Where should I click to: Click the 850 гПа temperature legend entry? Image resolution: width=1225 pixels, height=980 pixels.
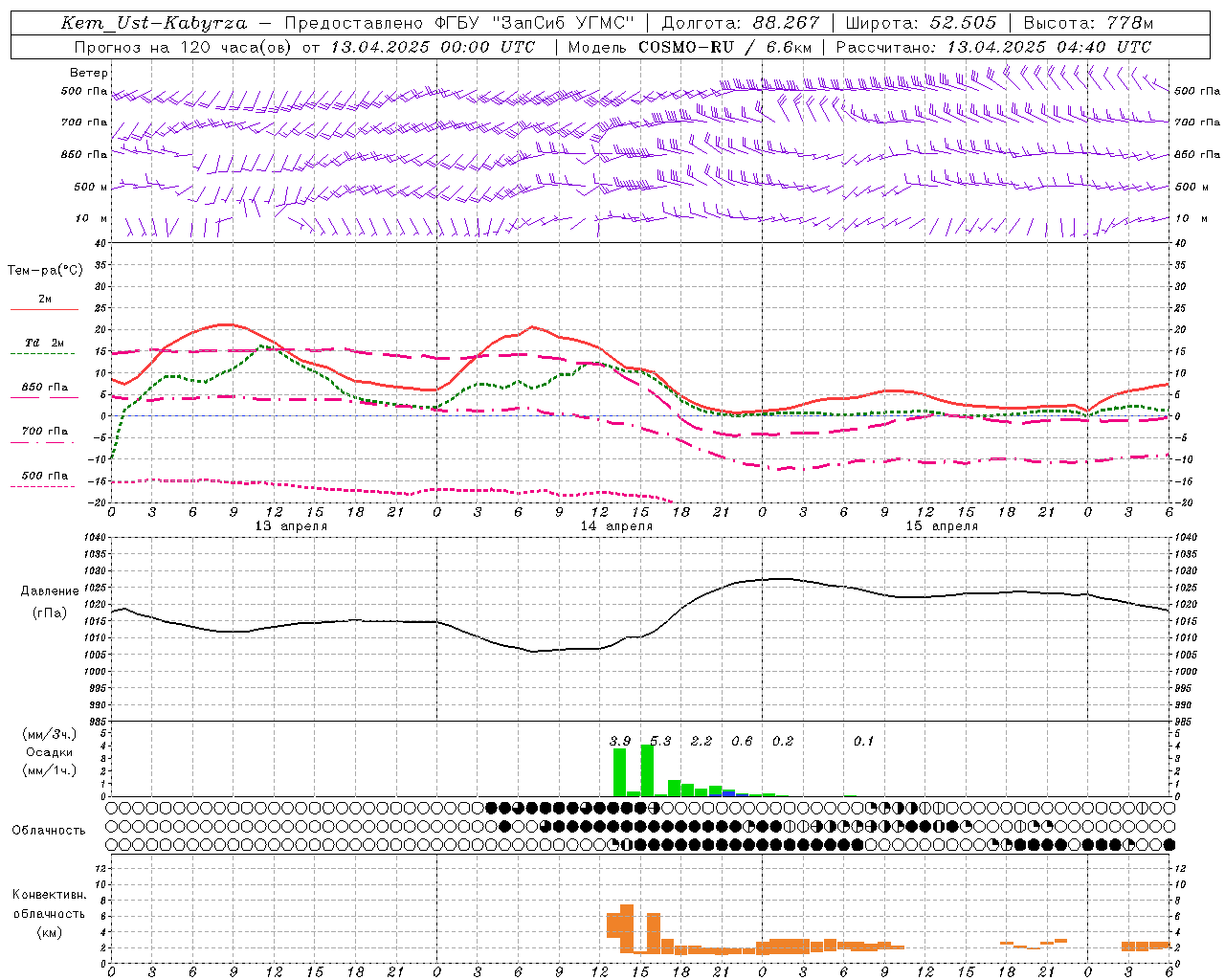pos(45,388)
